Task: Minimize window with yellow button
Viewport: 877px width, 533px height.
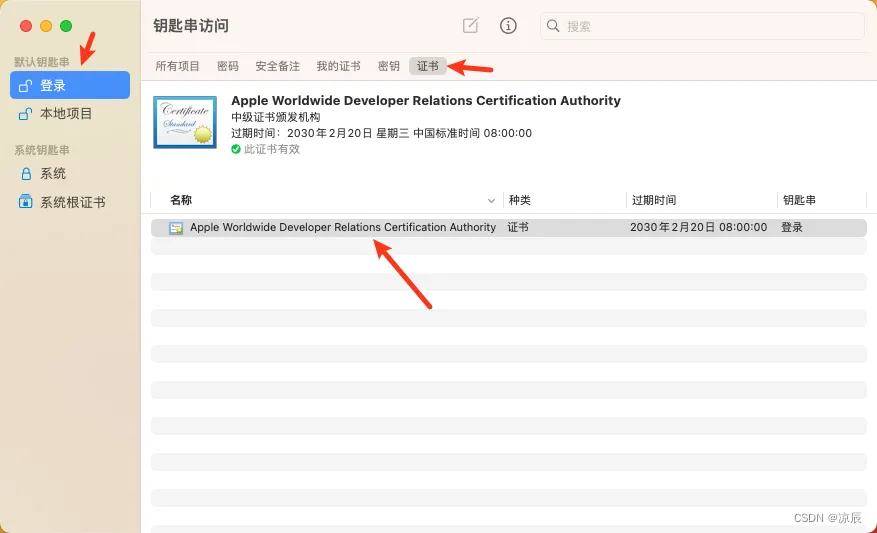Action: coord(46,26)
